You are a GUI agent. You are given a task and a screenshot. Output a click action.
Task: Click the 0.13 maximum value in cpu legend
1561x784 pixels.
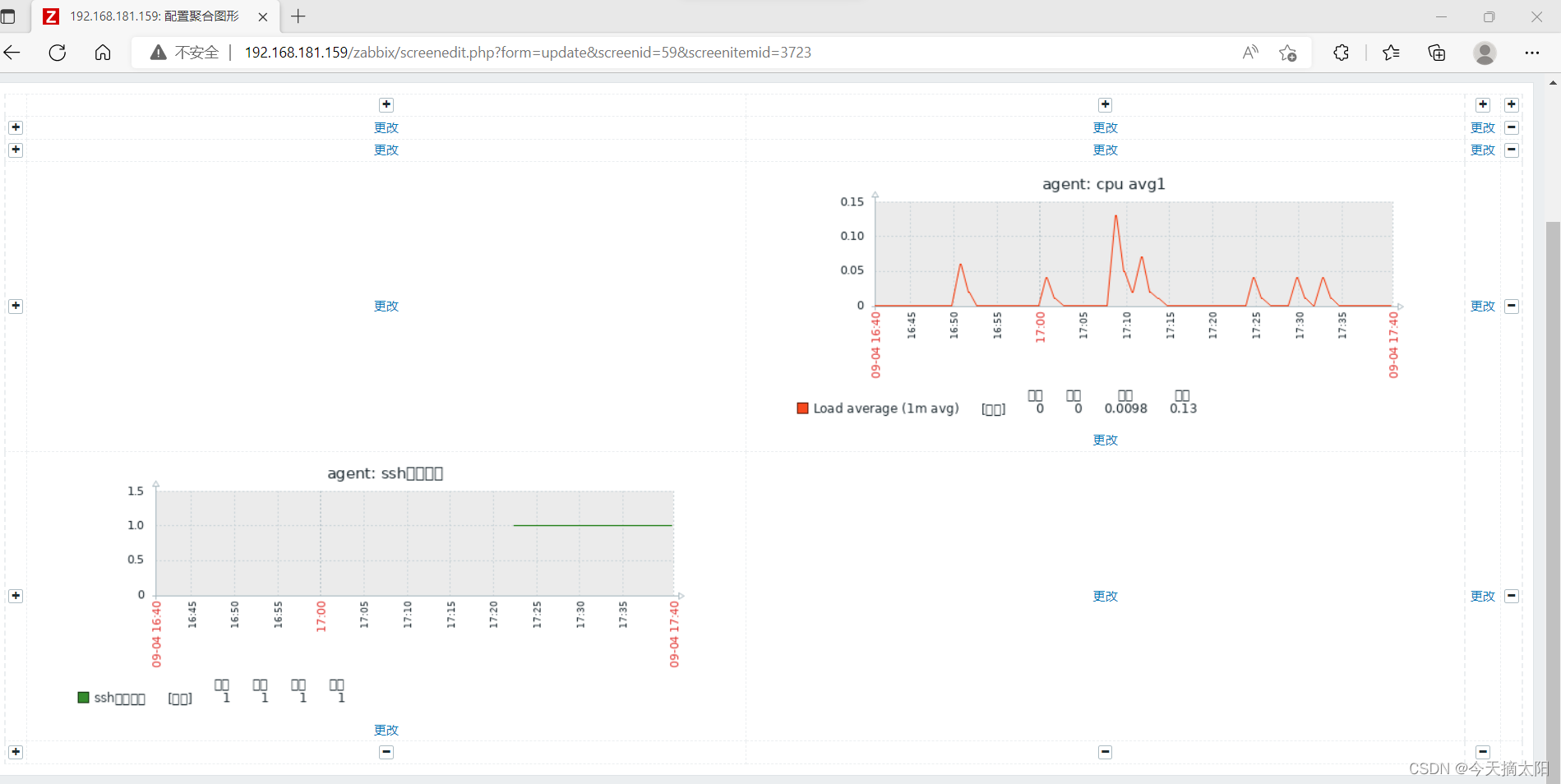[1183, 408]
